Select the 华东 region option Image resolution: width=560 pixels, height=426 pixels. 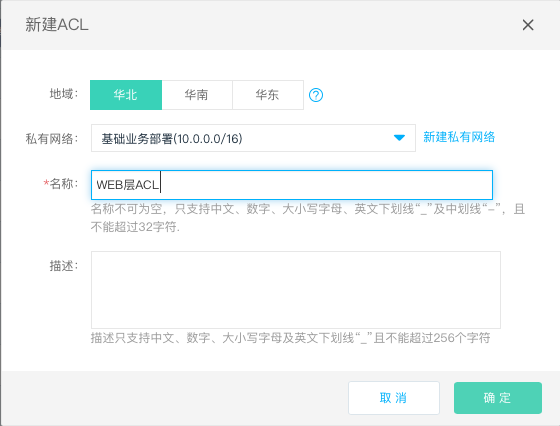tap(268, 95)
